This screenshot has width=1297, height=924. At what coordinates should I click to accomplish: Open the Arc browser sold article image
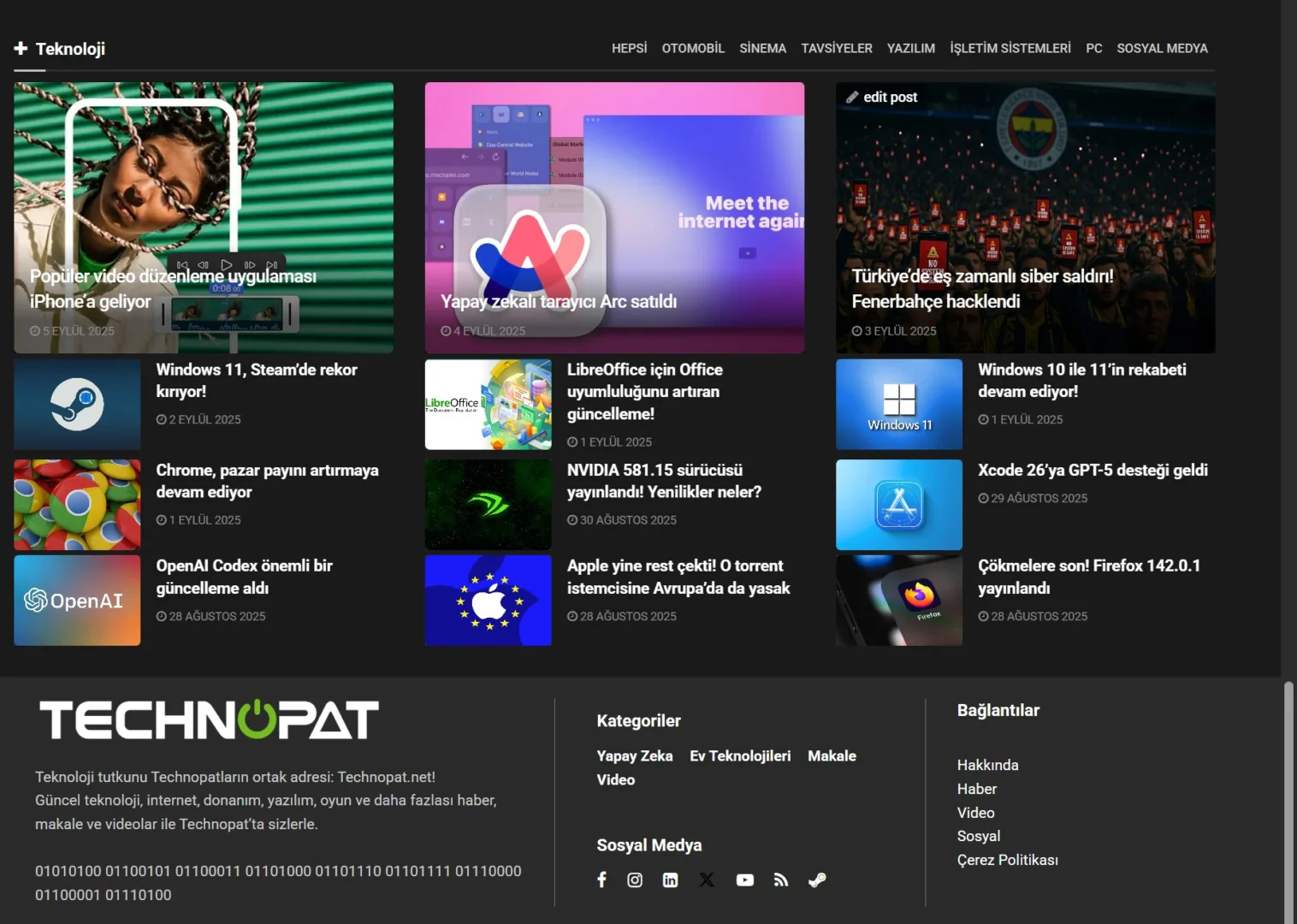pyautogui.click(x=614, y=217)
